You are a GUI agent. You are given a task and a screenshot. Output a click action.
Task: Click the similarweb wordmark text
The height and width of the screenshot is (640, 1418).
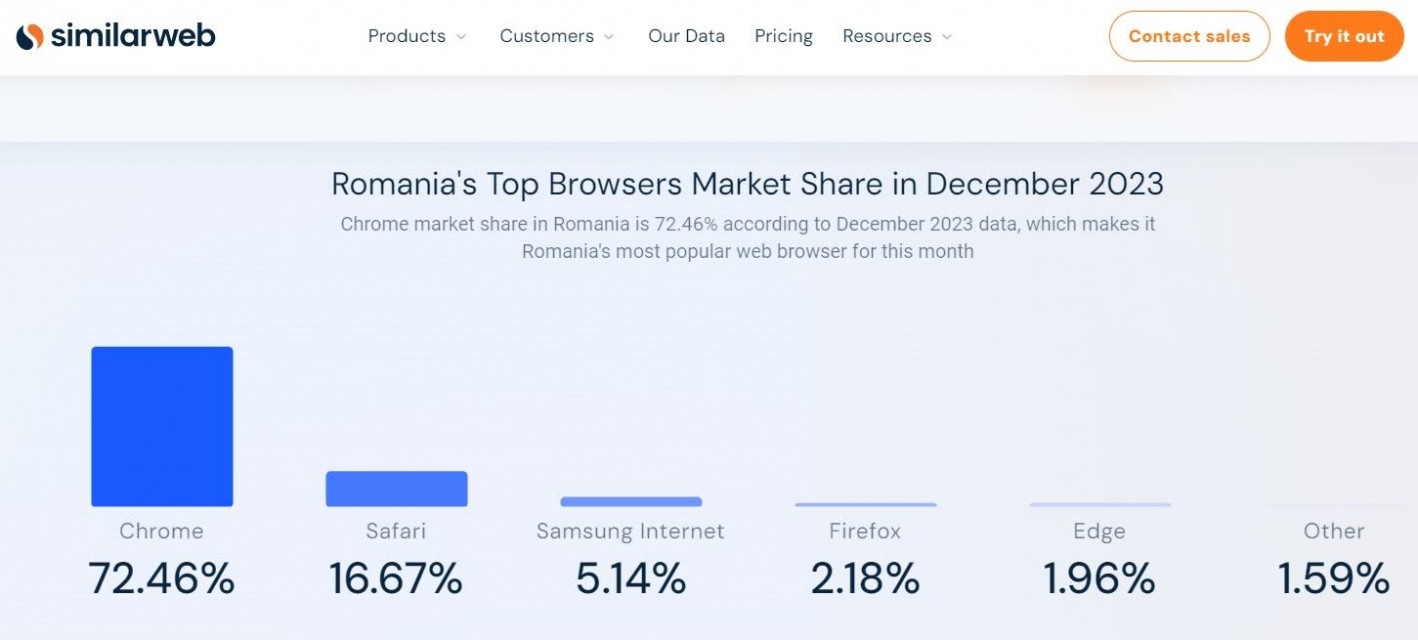pos(132,36)
